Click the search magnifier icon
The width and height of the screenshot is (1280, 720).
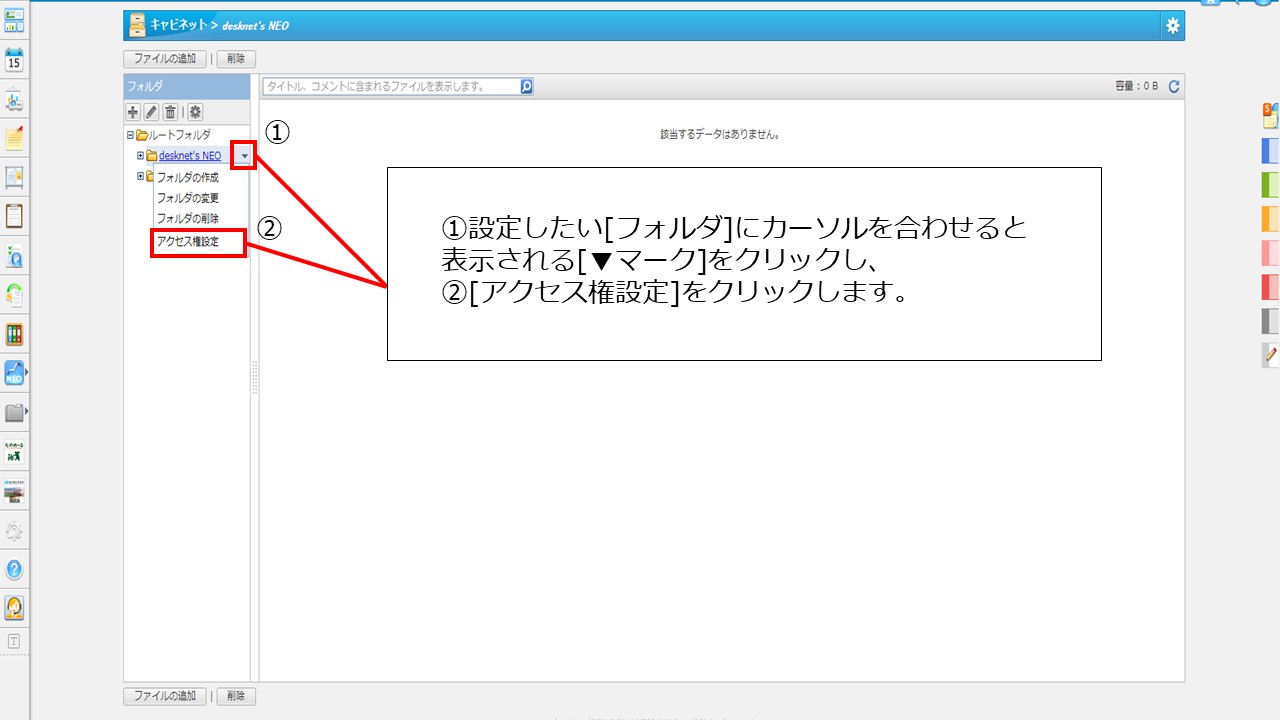click(527, 87)
